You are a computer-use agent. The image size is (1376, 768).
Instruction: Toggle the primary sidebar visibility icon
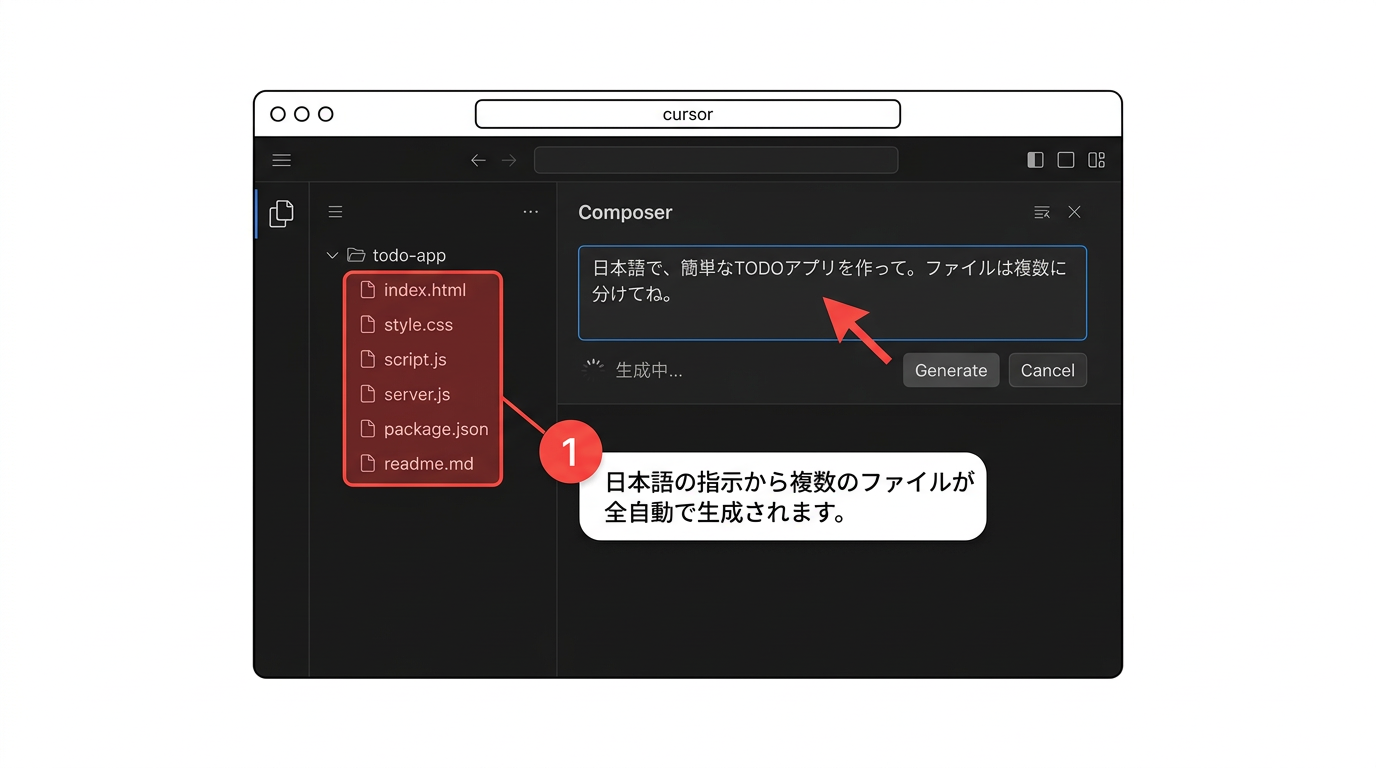click(x=1034, y=160)
